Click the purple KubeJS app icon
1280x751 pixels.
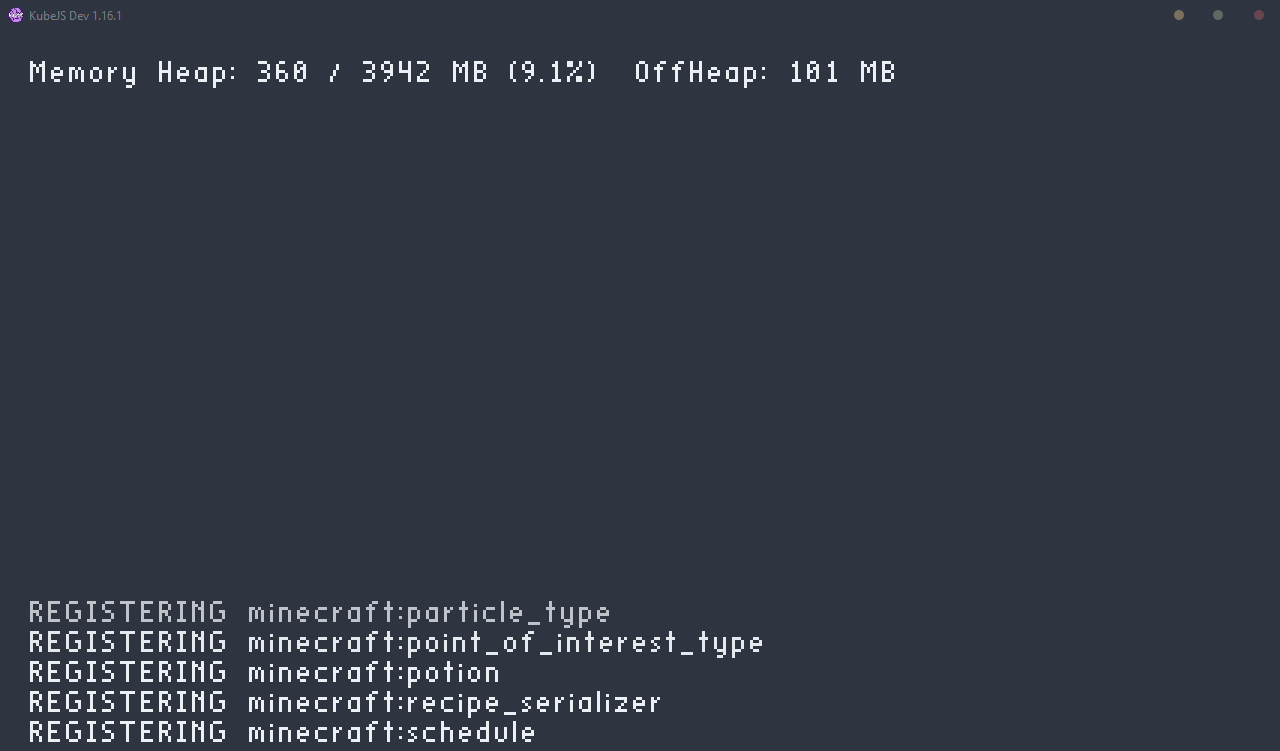click(x=15, y=15)
